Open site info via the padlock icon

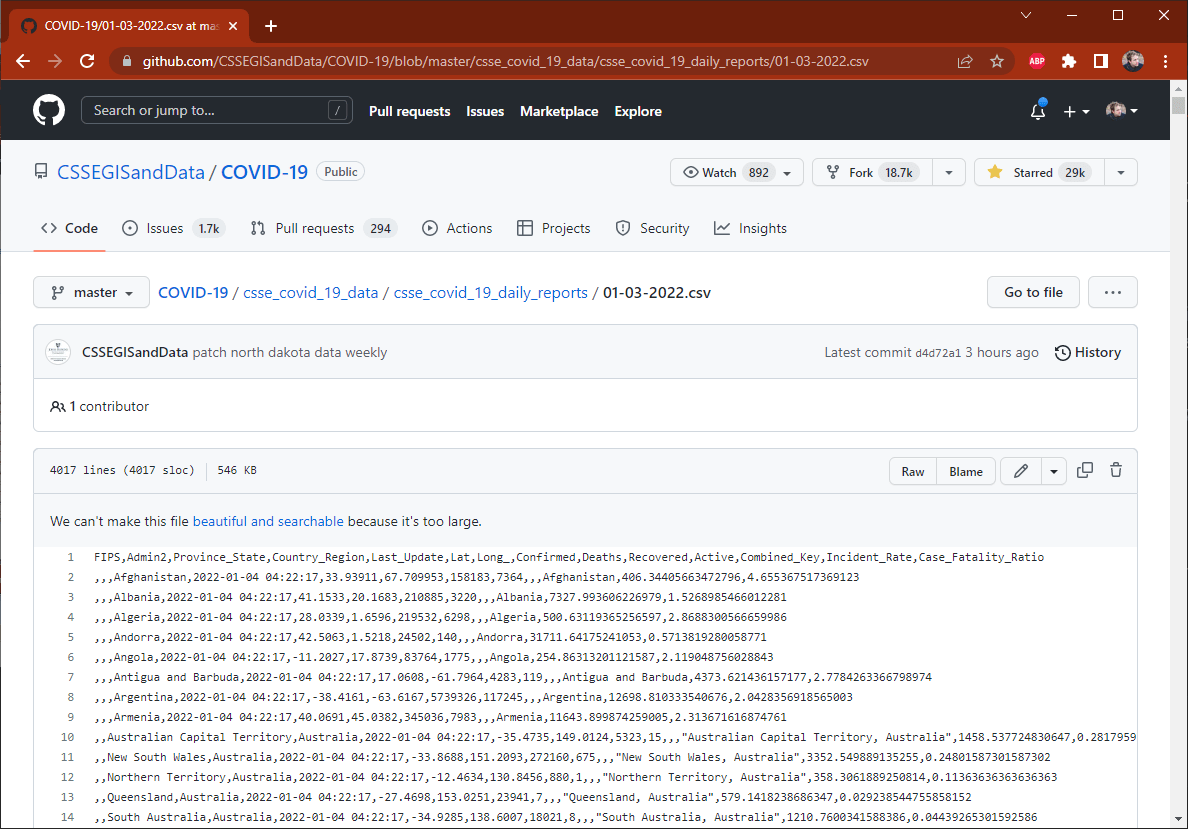pos(126,61)
